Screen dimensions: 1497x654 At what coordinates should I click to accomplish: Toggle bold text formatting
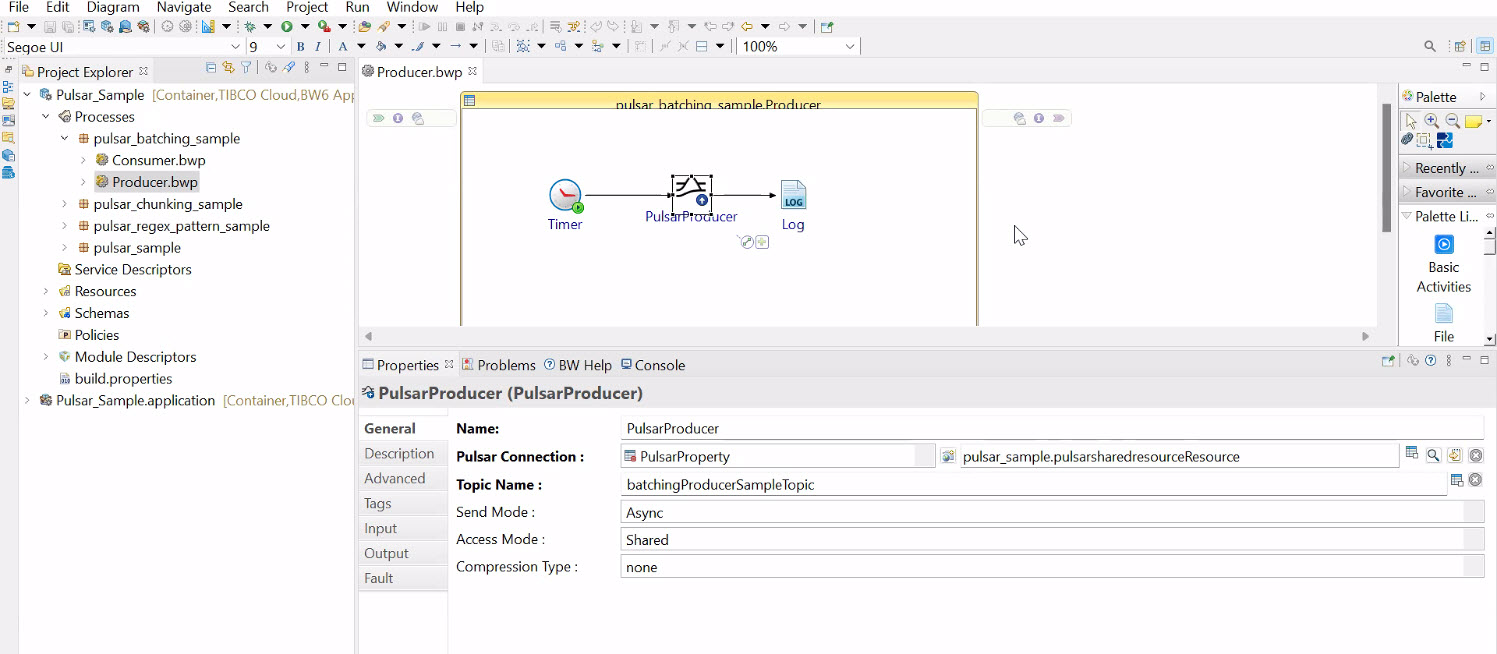coord(300,47)
